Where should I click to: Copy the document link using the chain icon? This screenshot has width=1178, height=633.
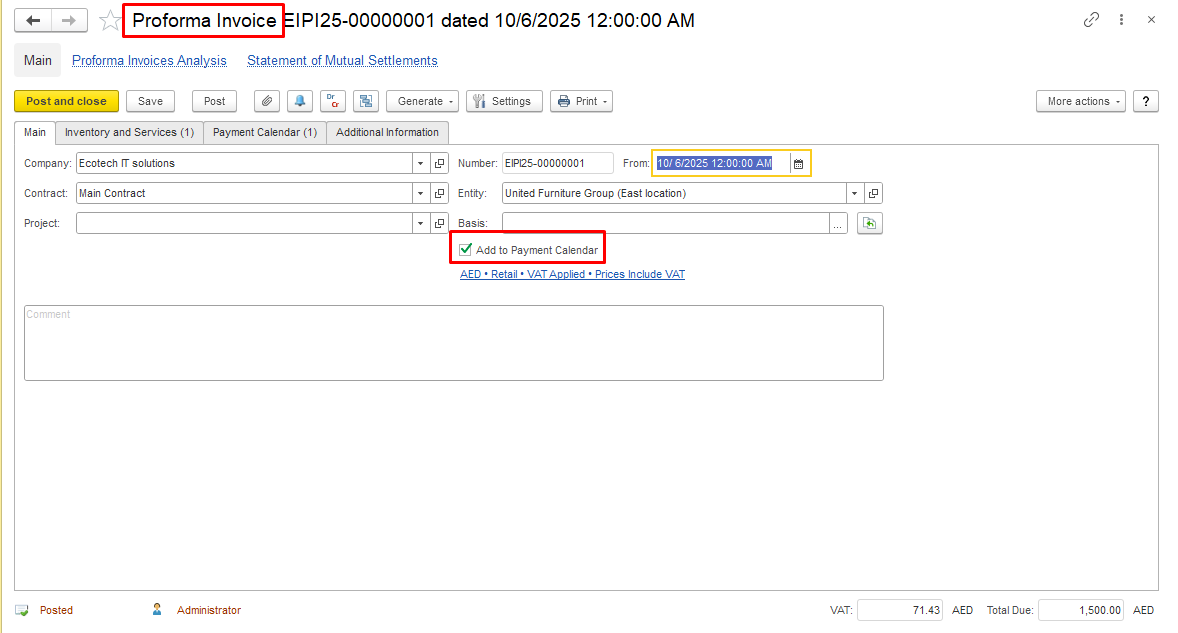tap(1091, 20)
